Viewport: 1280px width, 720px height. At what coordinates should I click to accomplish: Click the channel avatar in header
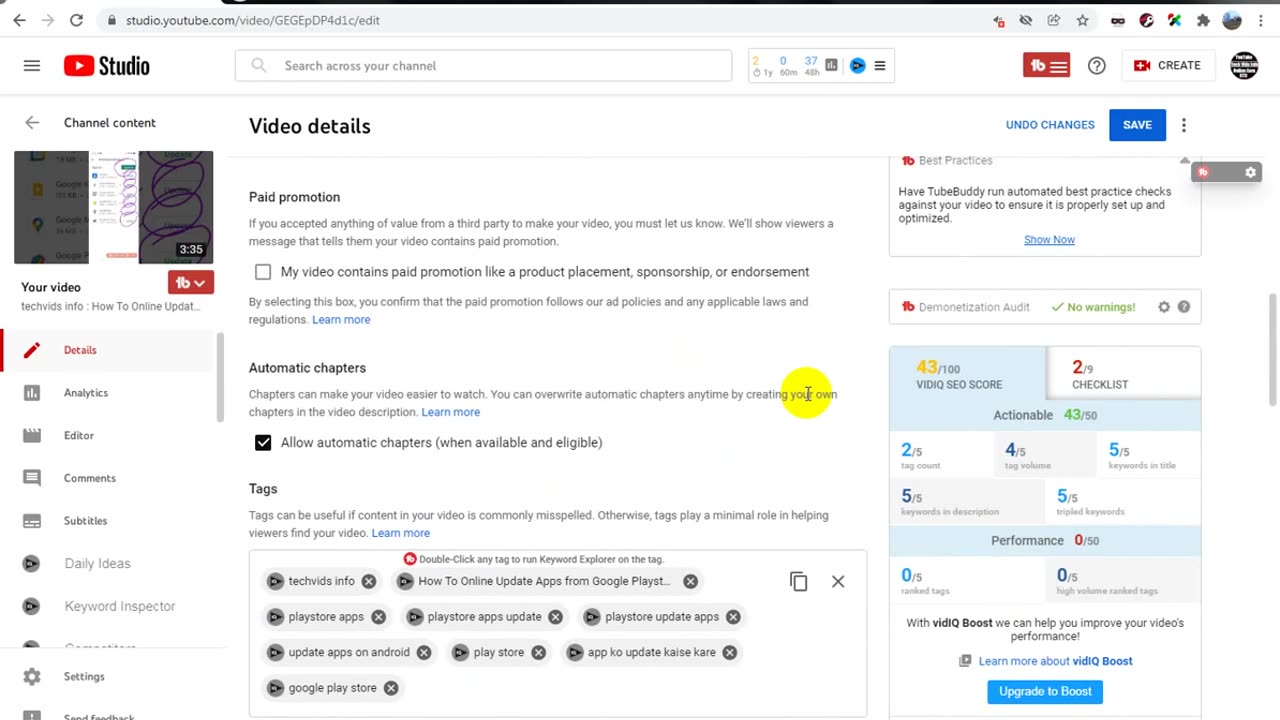[x=1244, y=66]
